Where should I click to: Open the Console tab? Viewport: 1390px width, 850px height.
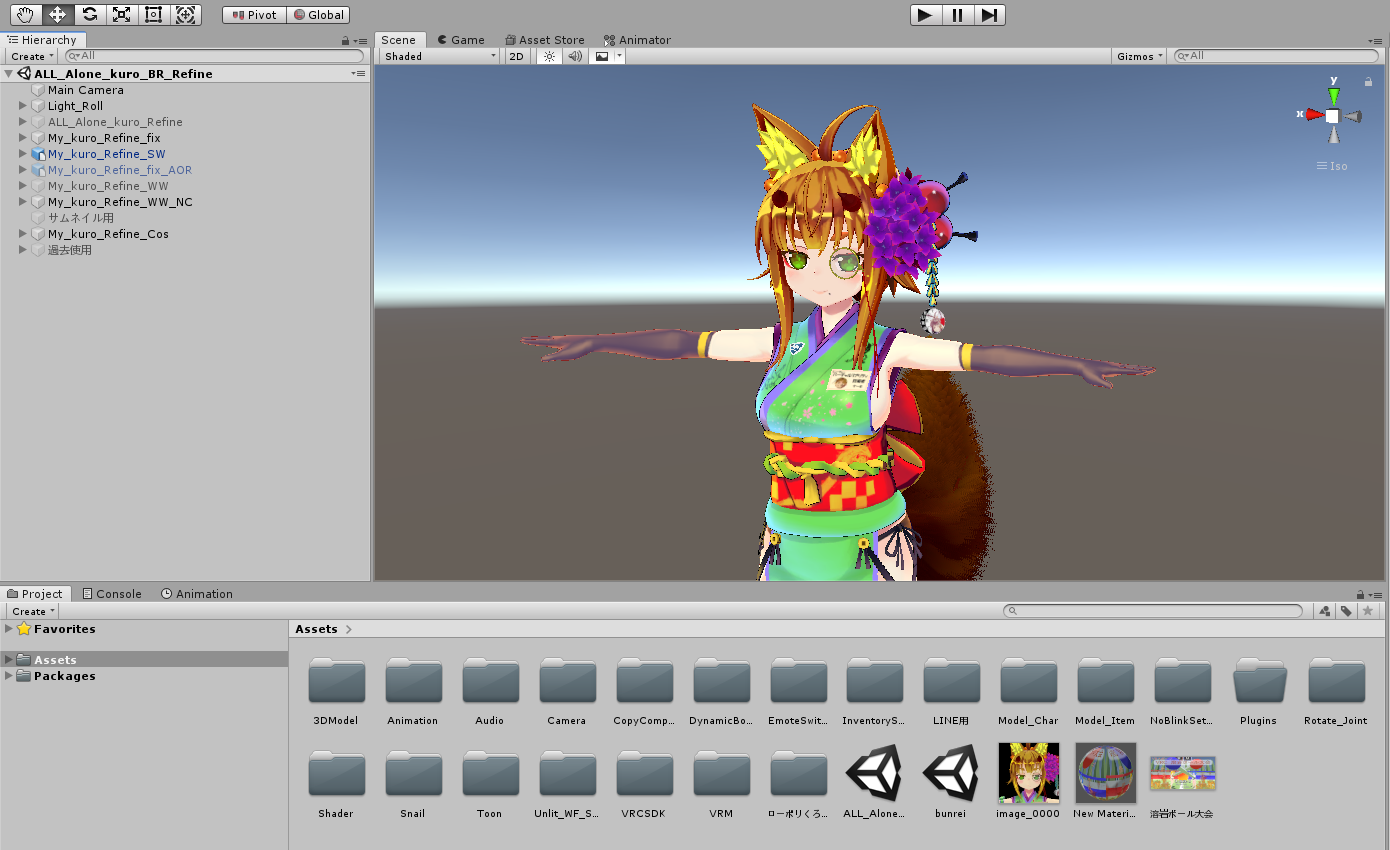[112, 594]
